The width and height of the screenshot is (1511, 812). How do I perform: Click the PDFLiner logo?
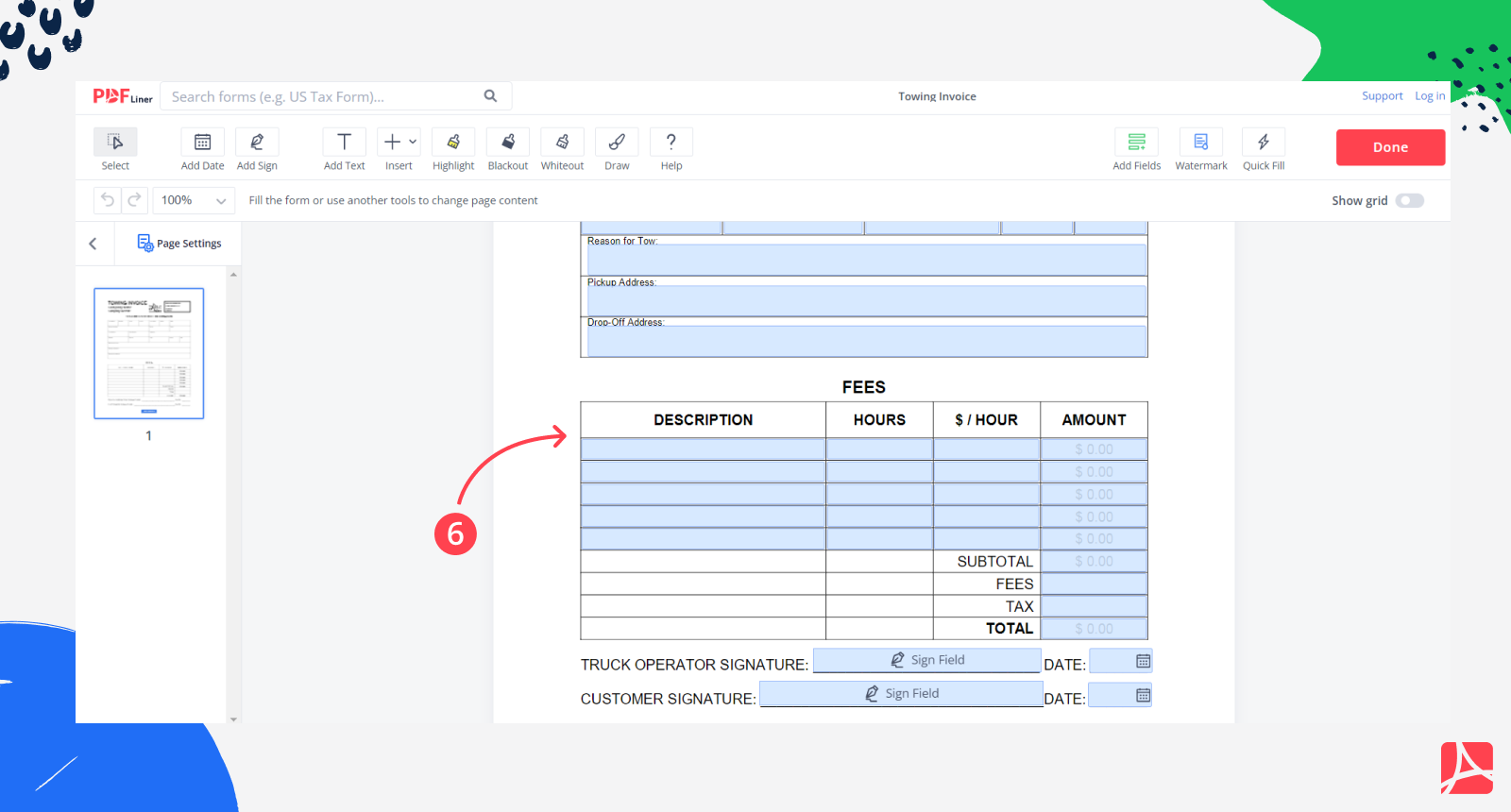point(123,96)
